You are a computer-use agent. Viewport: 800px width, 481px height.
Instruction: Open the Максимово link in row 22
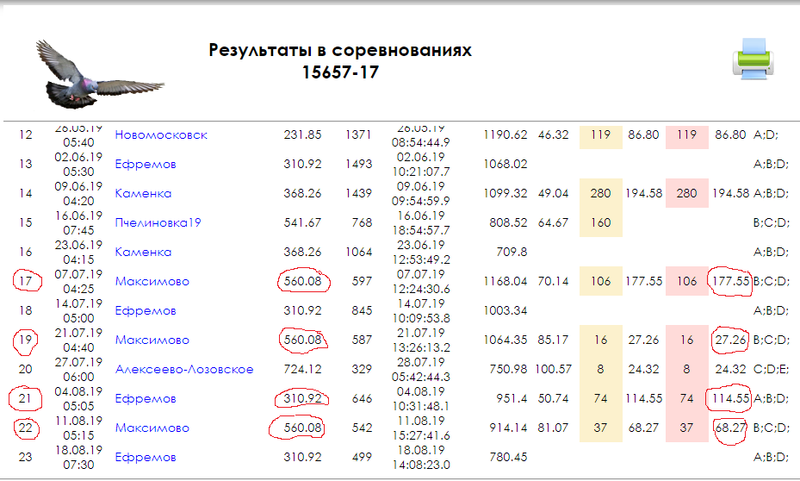(x=152, y=428)
